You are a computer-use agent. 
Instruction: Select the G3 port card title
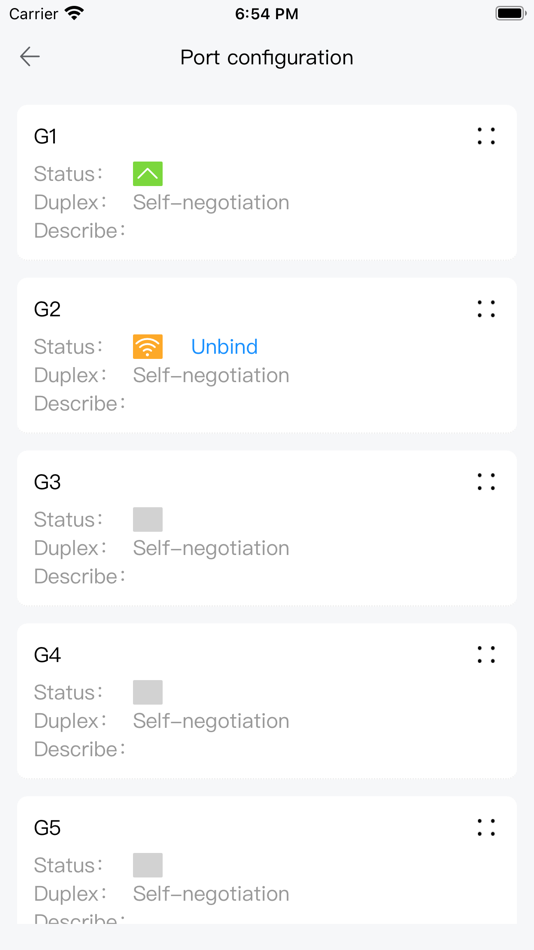click(47, 482)
